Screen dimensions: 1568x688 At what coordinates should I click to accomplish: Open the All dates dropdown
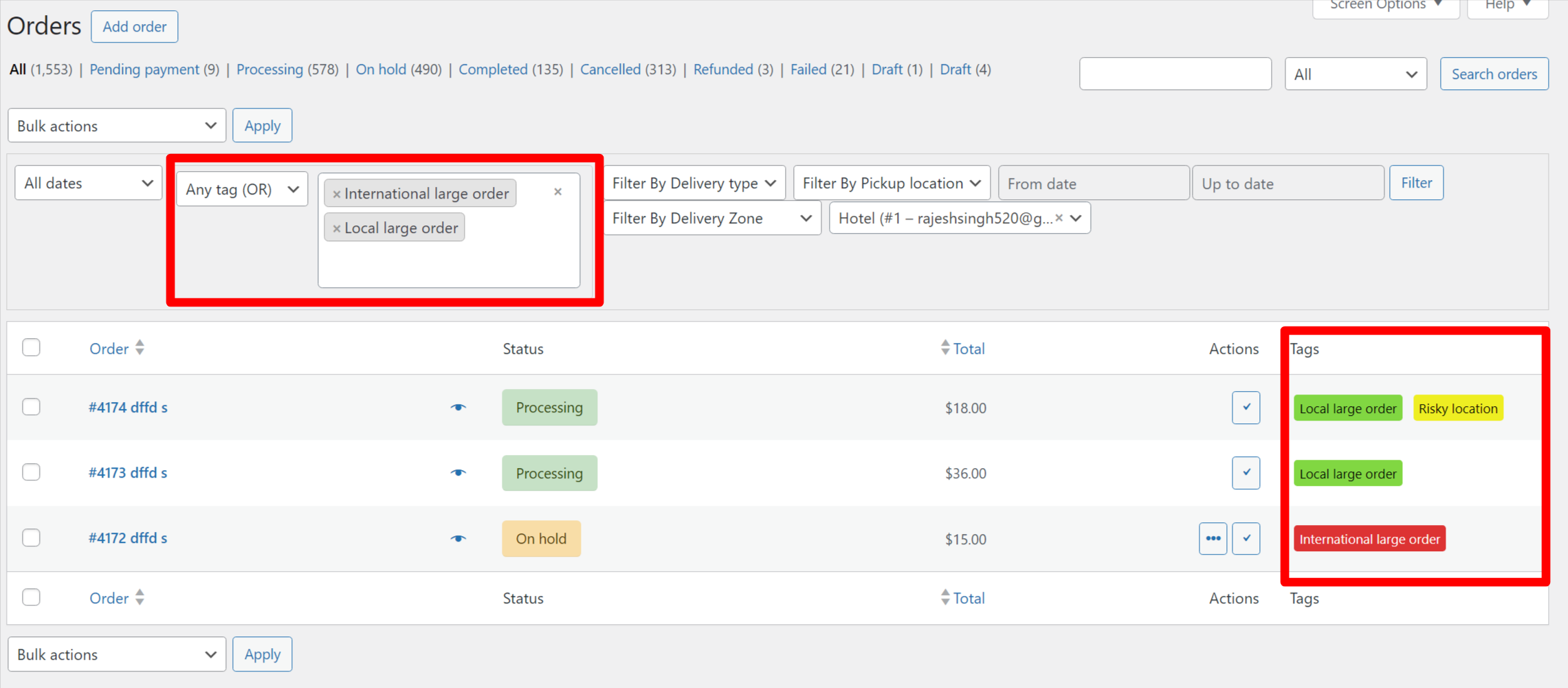[x=88, y=184]
